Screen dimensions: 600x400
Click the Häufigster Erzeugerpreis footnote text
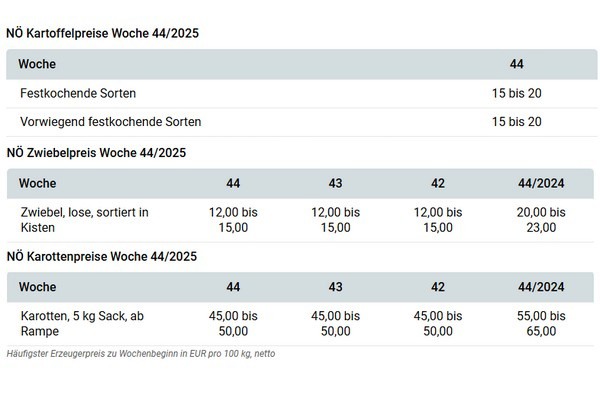pyautogui.click(x=140, y=354)
